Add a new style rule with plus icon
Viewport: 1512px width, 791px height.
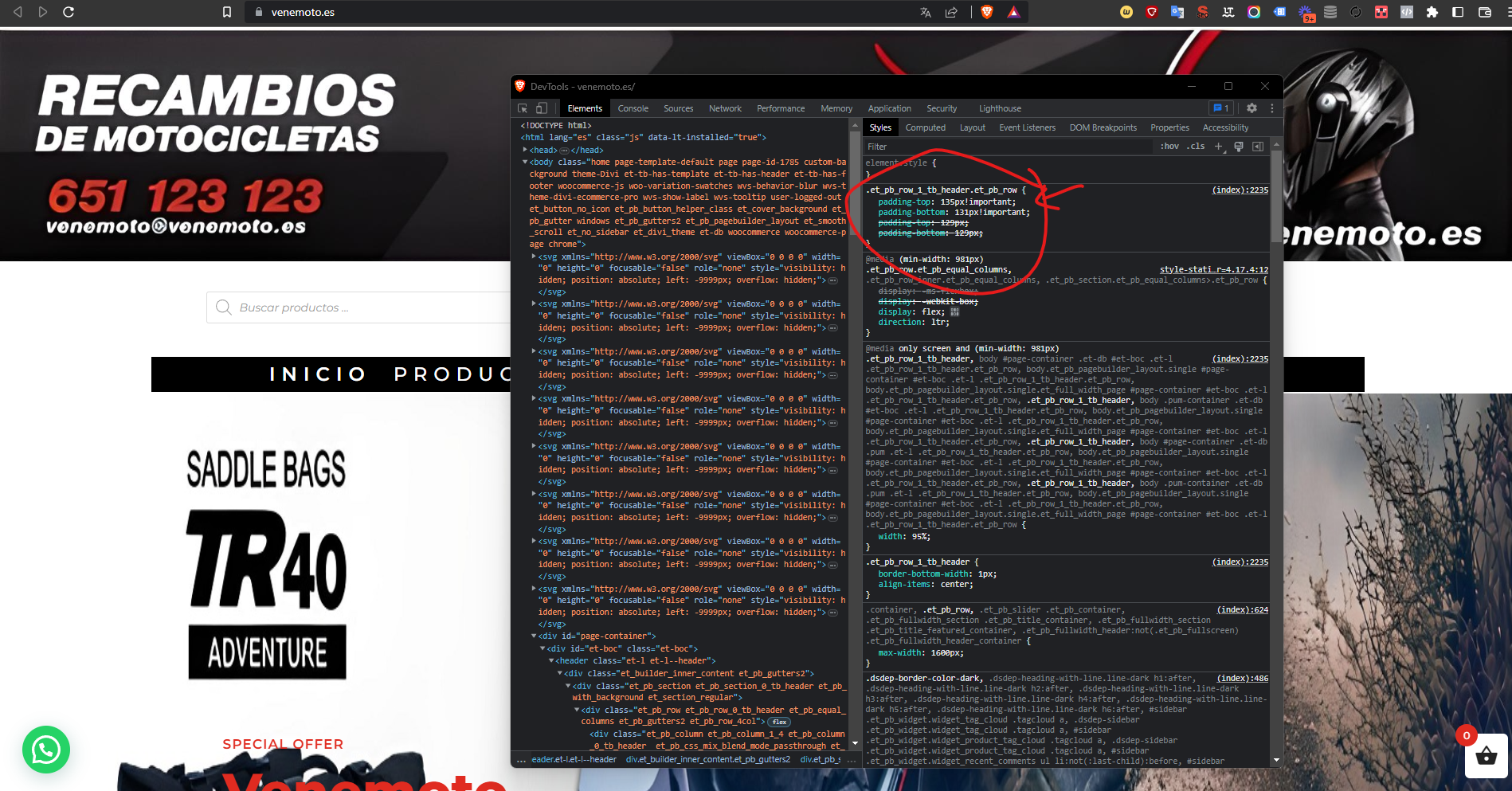tap(1218, 147)
